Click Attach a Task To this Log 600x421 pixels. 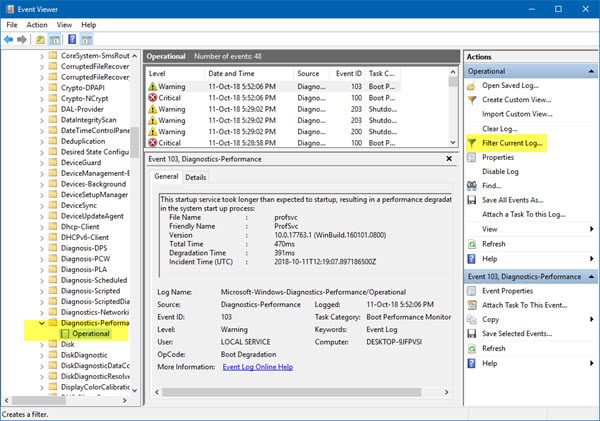[523, 214]
